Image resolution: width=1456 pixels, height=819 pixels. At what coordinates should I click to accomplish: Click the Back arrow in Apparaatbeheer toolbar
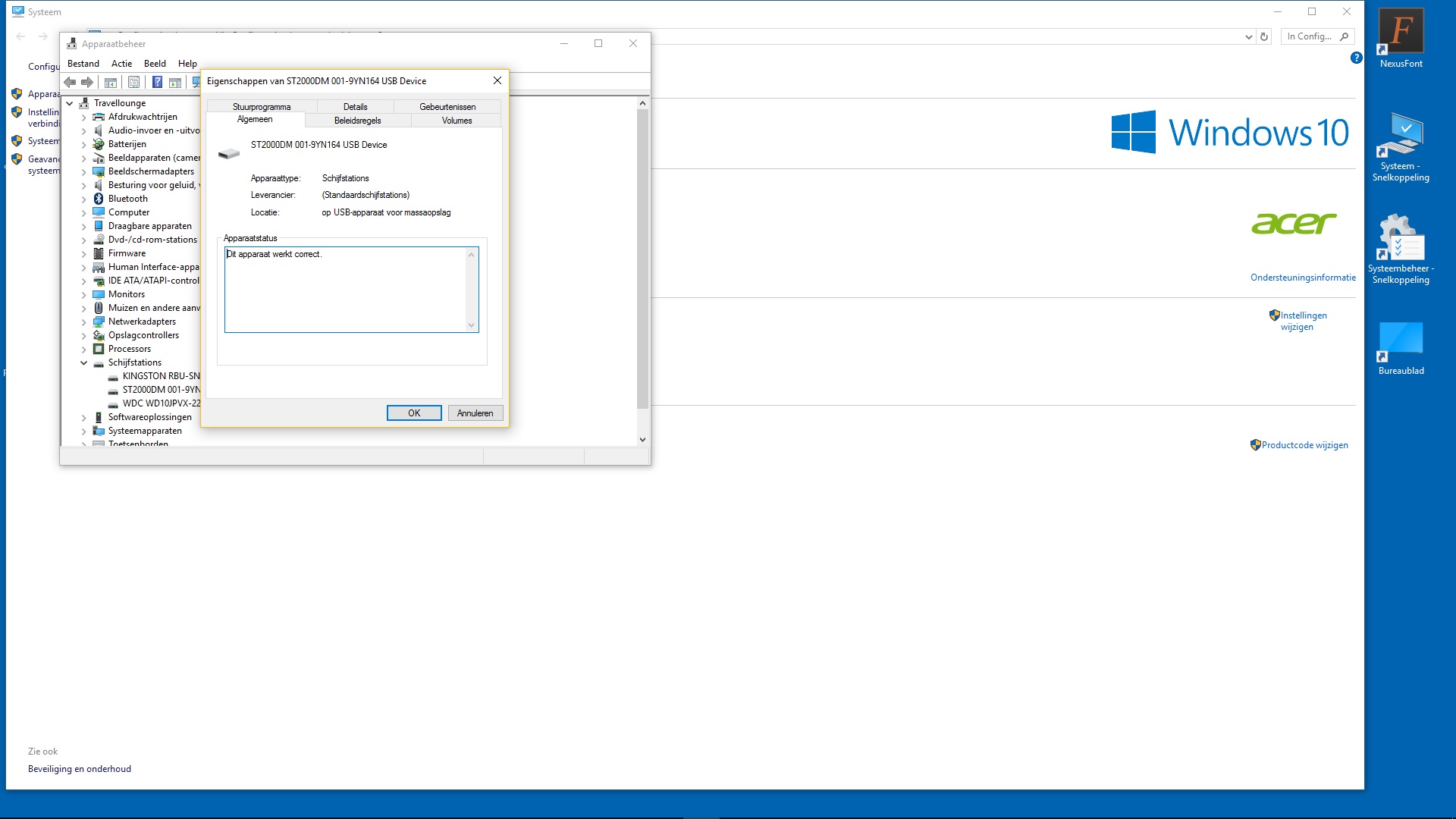coord(70,82)
